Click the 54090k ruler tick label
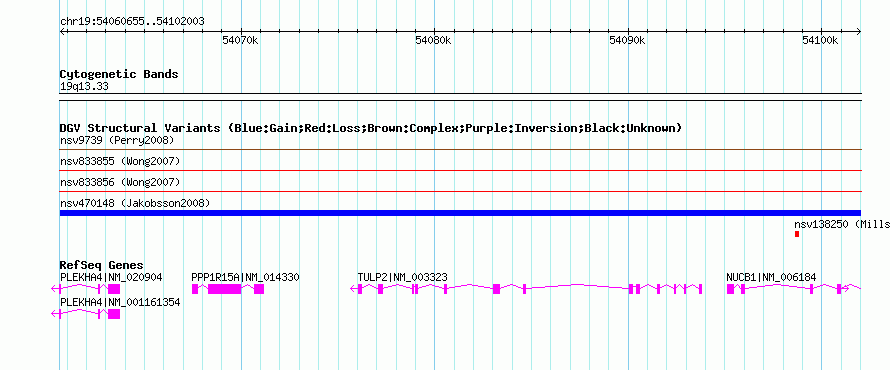 coord(627,40)
